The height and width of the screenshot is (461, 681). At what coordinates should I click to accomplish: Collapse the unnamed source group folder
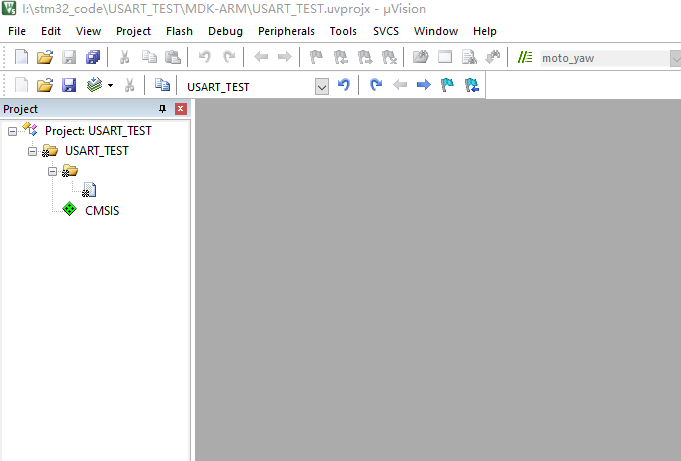(x=52, y=171)
